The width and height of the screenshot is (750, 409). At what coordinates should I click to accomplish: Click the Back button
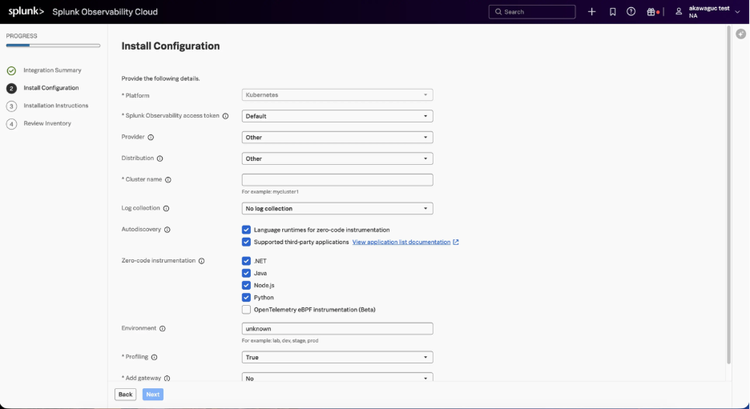pos(125,394)
